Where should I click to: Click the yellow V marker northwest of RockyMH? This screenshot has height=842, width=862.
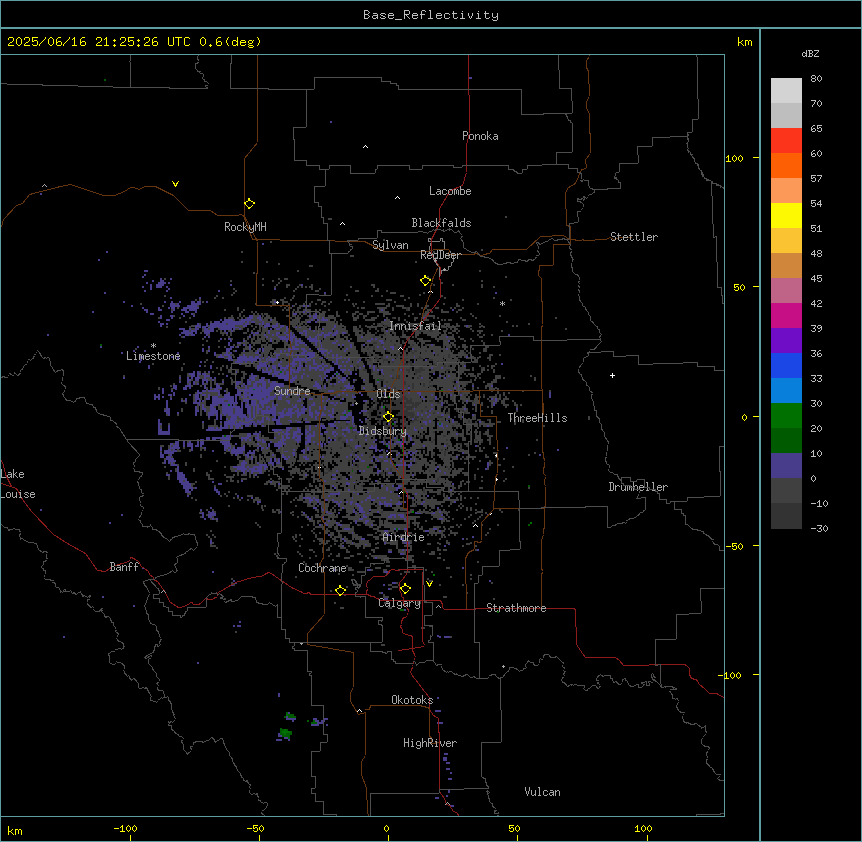click(x=175, y=184)
